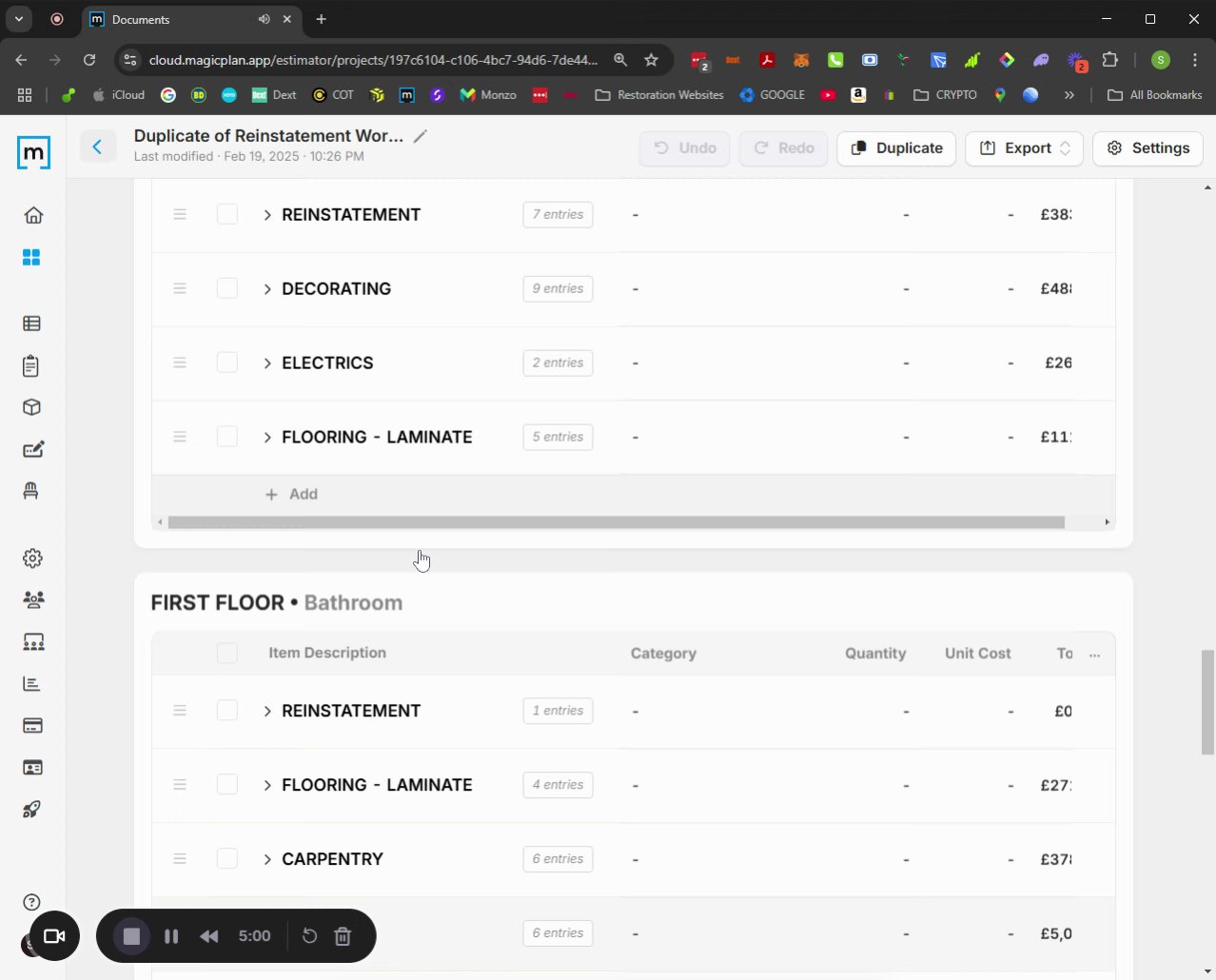Viewport: 1216px width, 980px height.
Task: Open a new browser tab
Action: coord(322,19)
